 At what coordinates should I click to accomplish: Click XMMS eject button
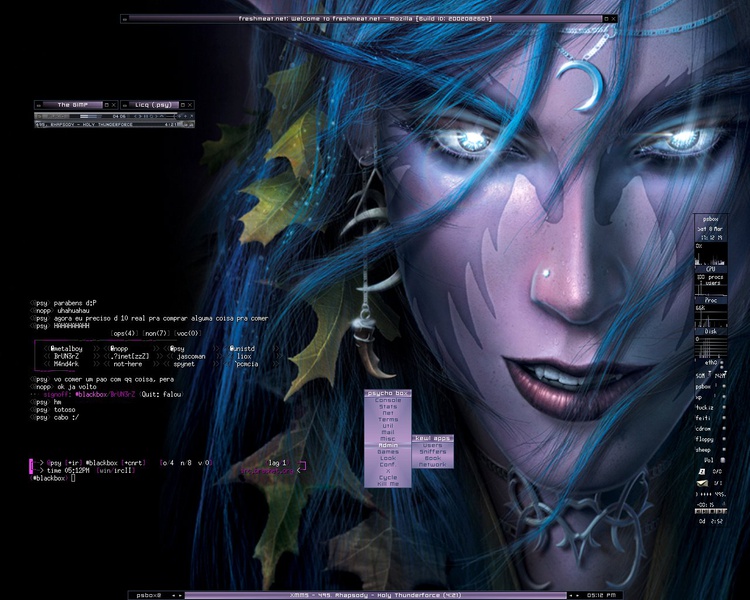point(162,116)
